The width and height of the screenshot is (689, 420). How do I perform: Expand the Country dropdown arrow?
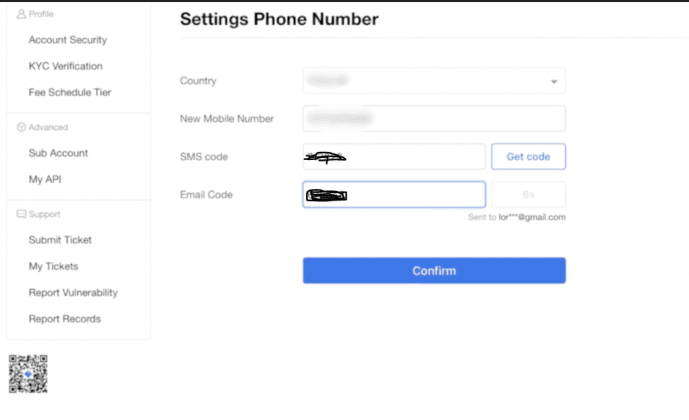click(554, 81)
